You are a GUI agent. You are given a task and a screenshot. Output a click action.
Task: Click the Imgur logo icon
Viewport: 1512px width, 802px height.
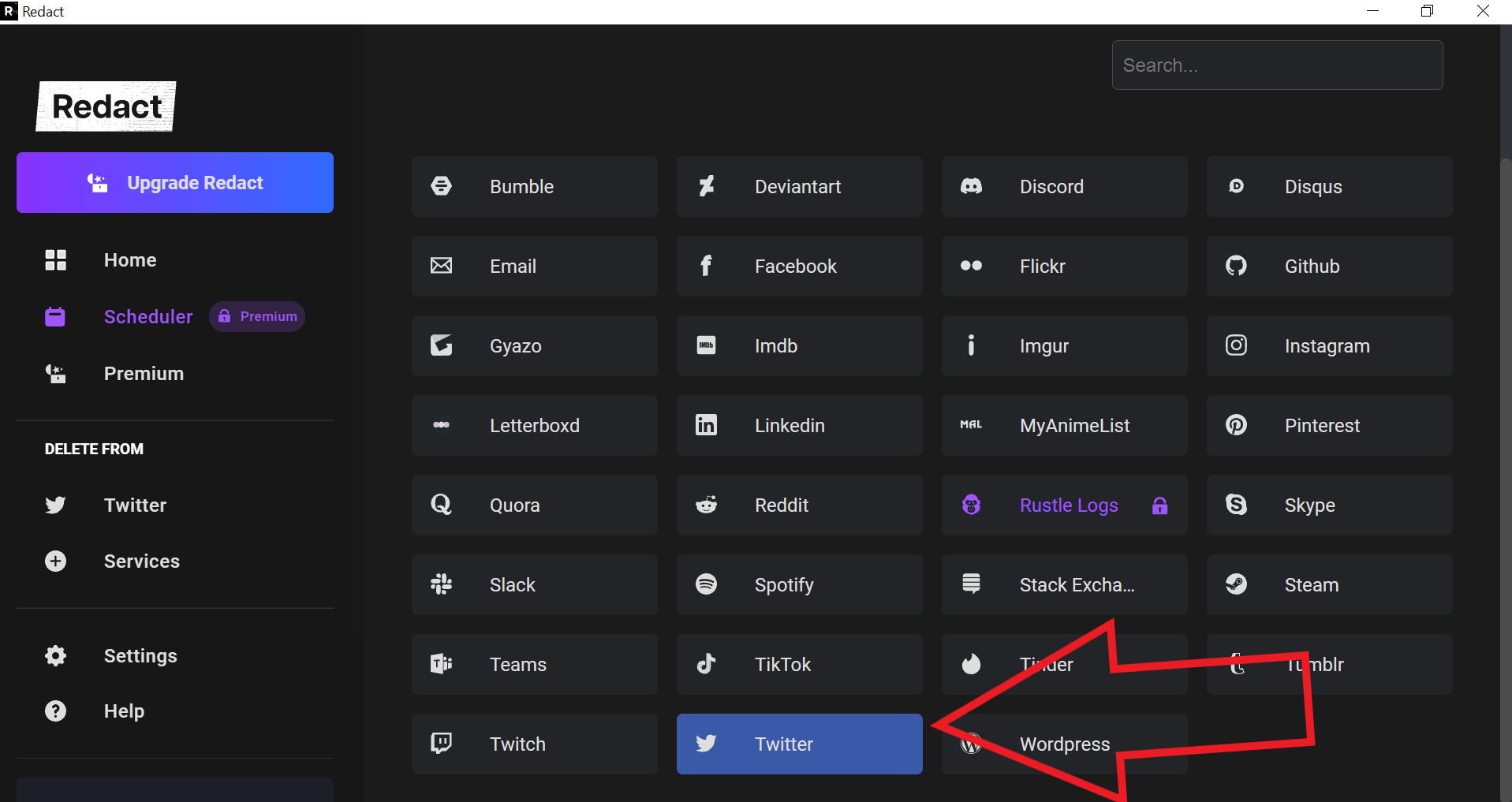972,345
